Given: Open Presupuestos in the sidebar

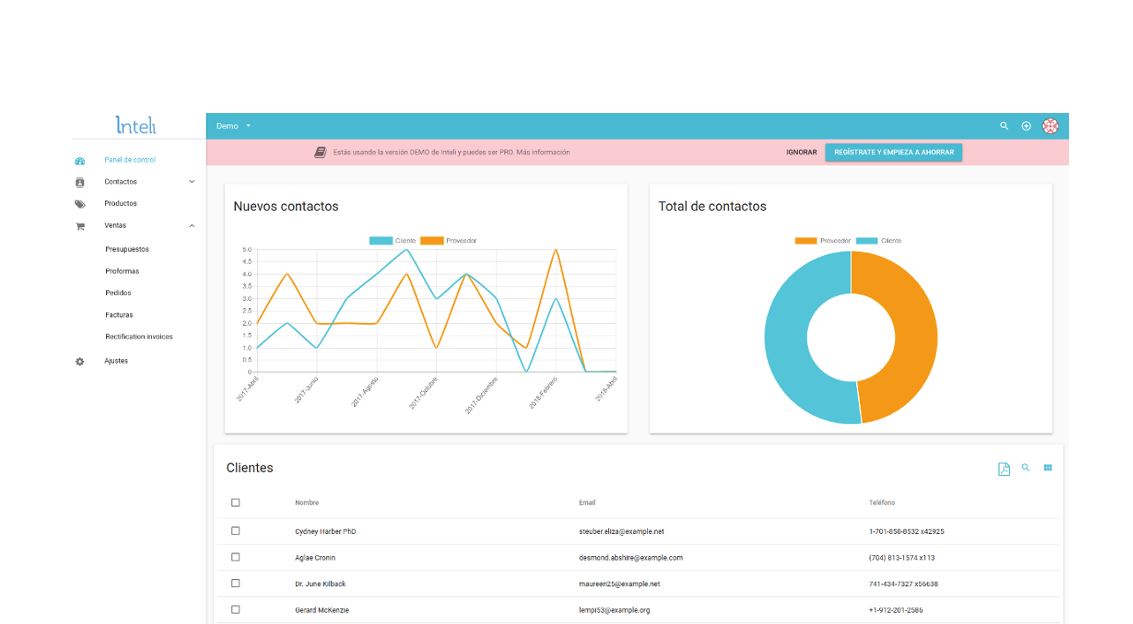Looking at the screenshot, I should (127, 249).
